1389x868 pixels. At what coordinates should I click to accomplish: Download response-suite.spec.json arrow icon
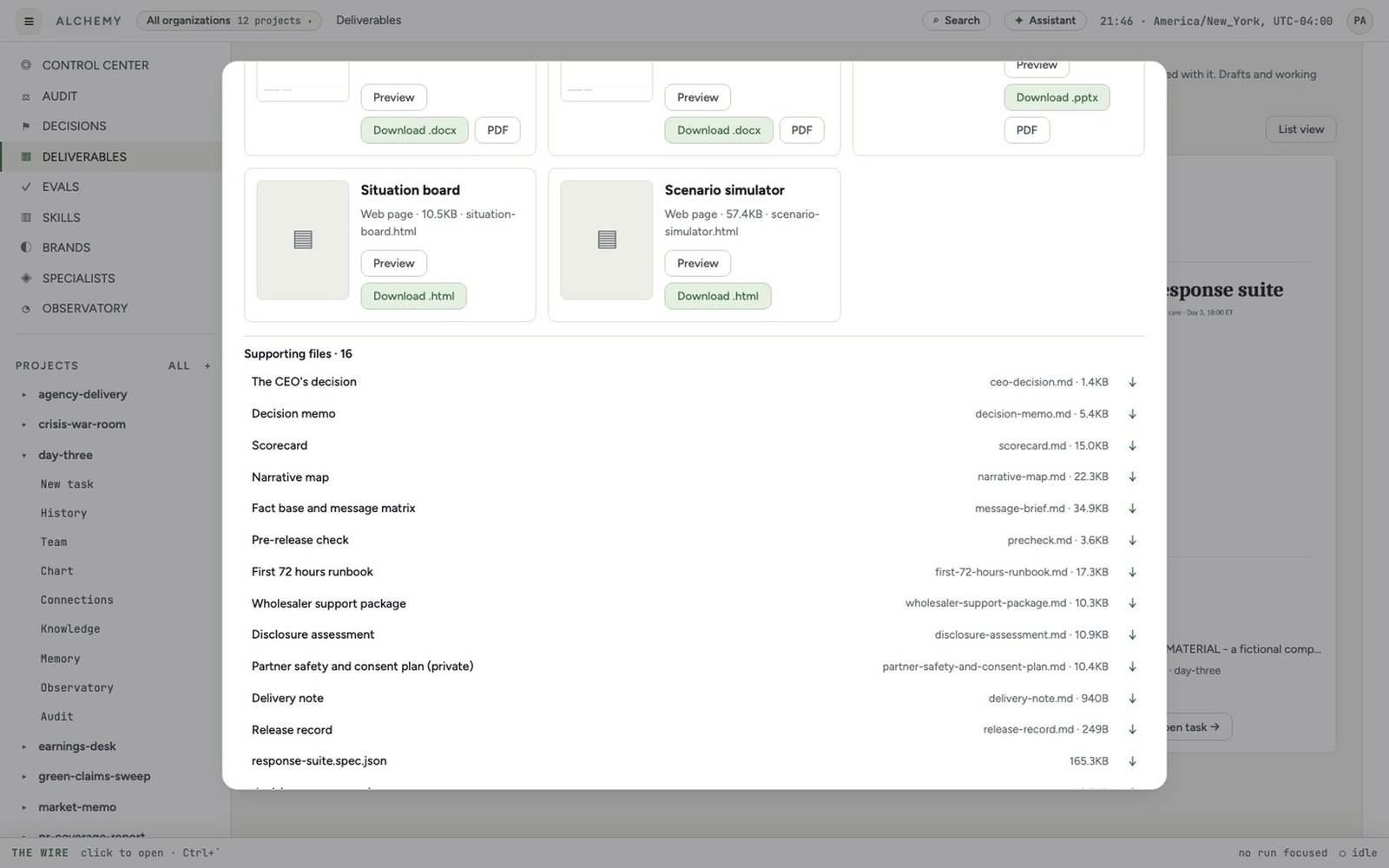[x=1132, y=761]
